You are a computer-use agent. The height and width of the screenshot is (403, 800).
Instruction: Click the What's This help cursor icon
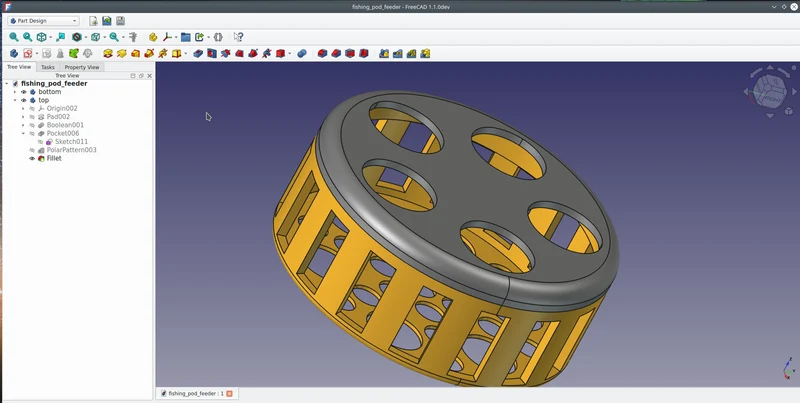[238, 37]
